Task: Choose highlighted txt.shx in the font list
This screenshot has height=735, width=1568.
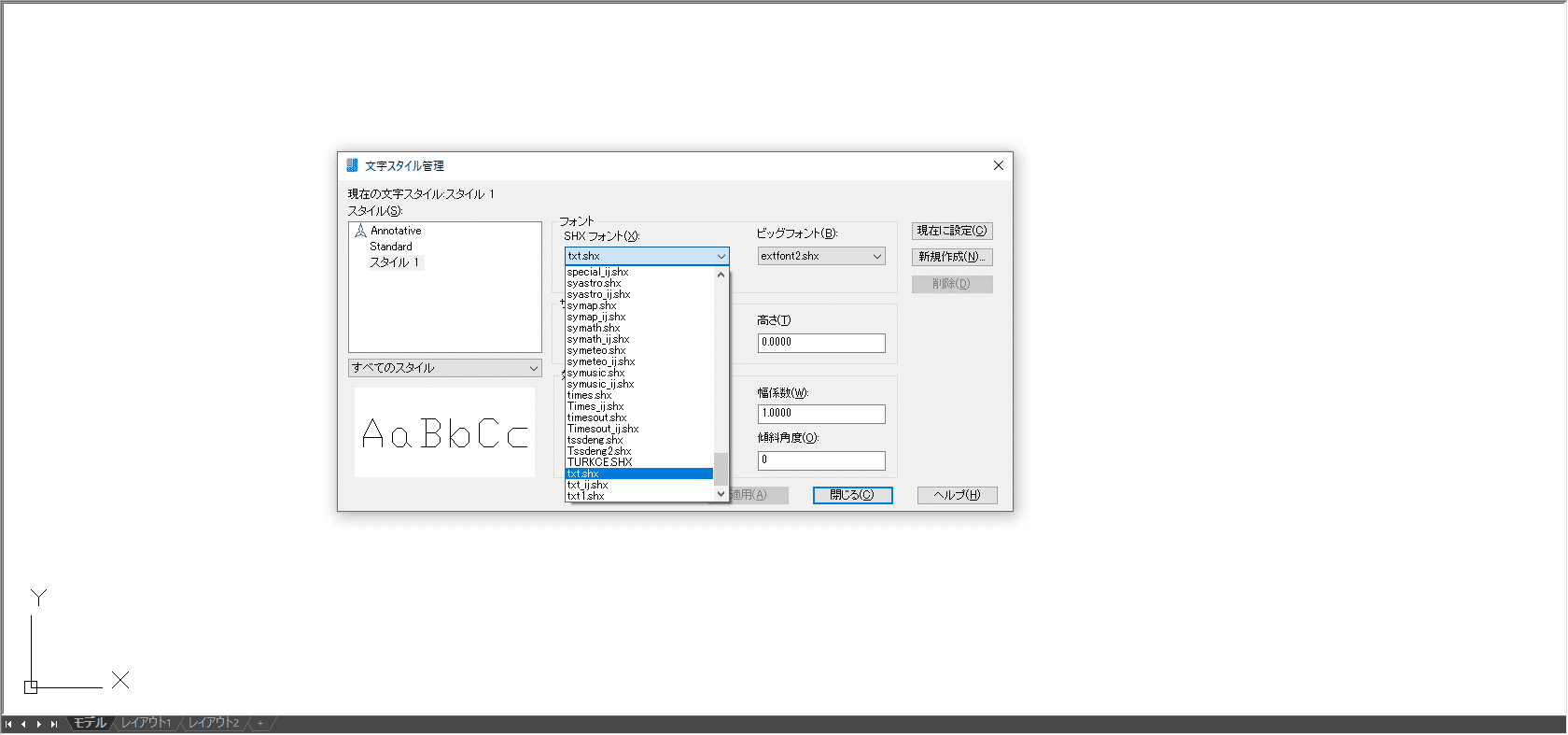Action: (x=639, y=474)
